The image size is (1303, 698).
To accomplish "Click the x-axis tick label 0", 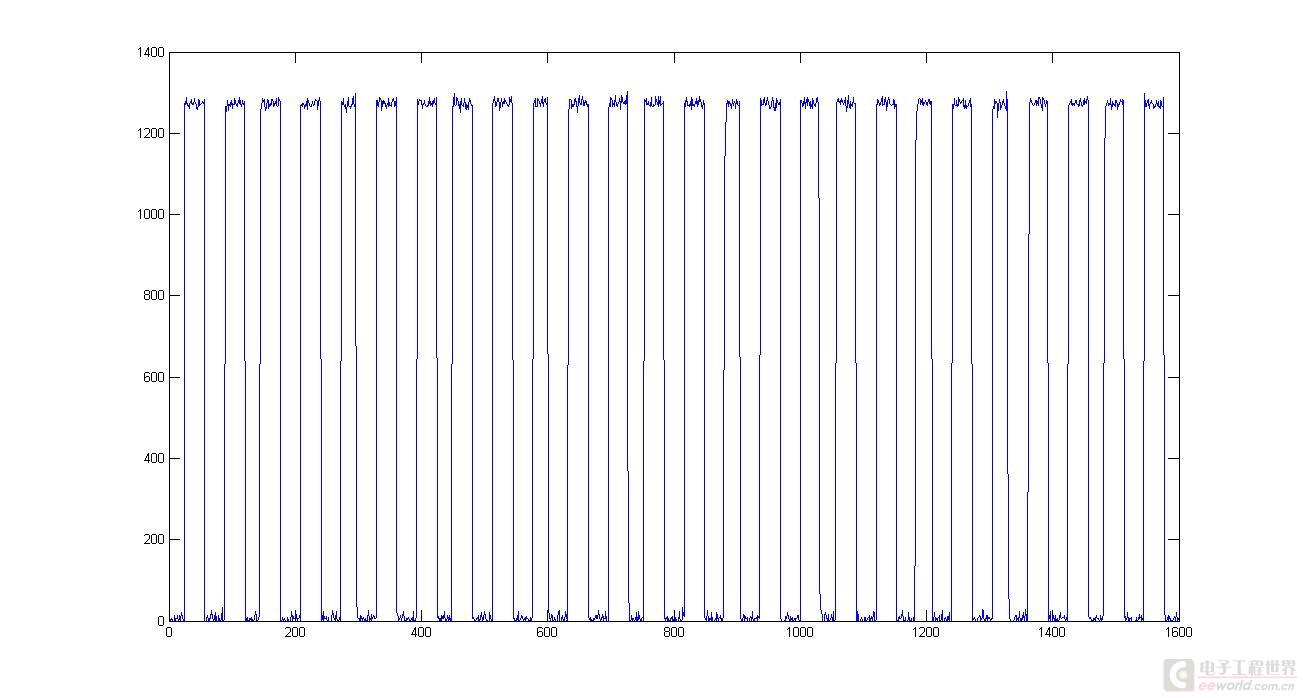I will pyautogui.click(x=169, y=633).
